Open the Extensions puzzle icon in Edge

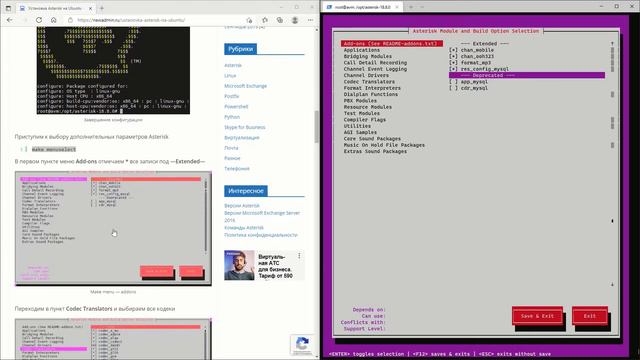point(265,20)
